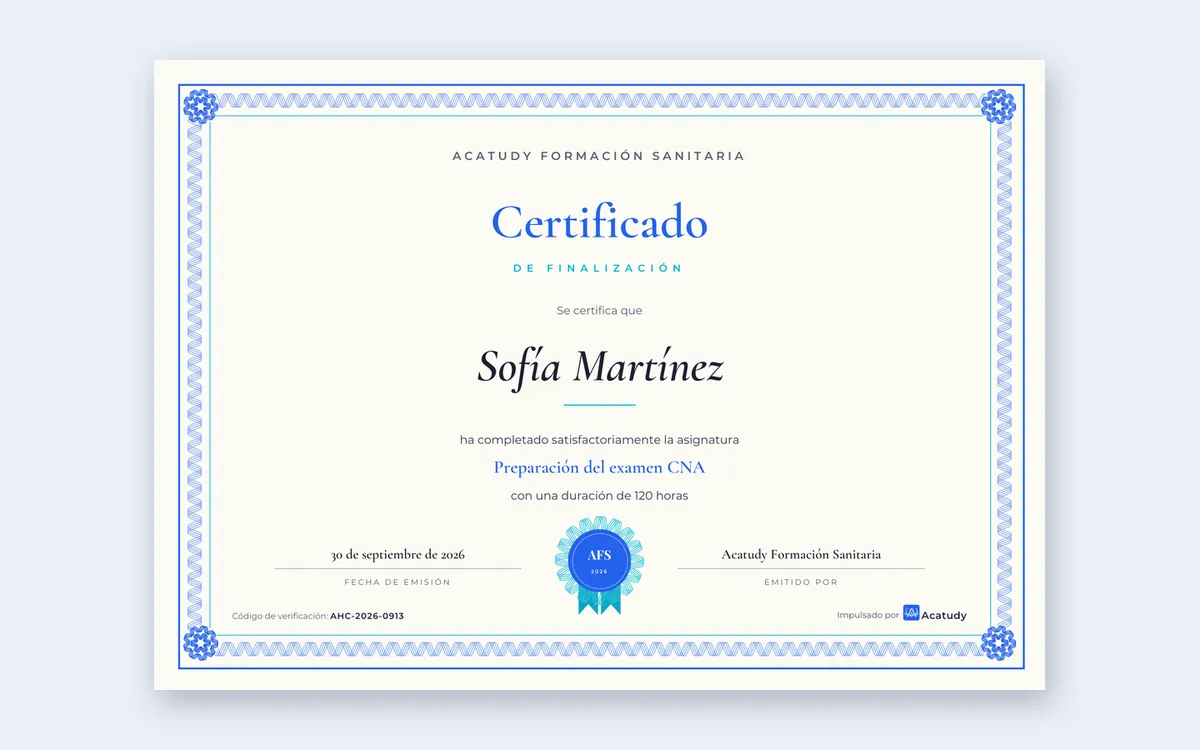Image resolution: width=1200 pixels, height=750 pixels.
Task: Click the verification code "AHC-2026-0913"
Action: point(367,616)
